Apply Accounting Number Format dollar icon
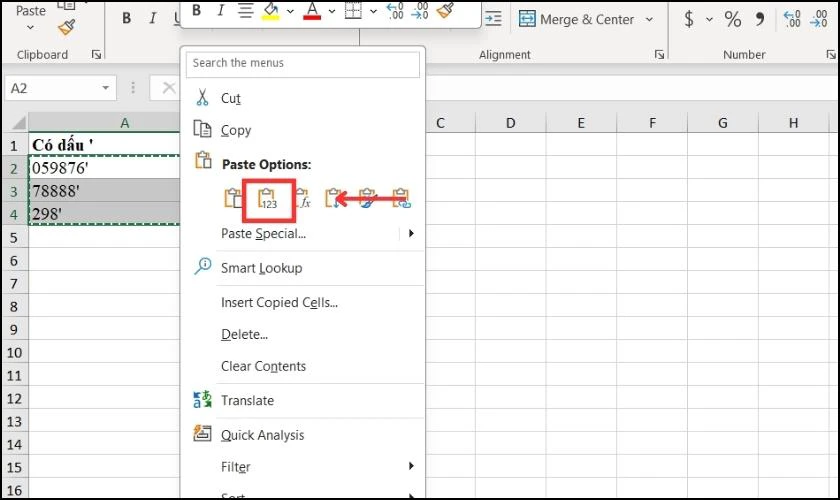Viewport: 840px width, 500px height. (689, 19)
